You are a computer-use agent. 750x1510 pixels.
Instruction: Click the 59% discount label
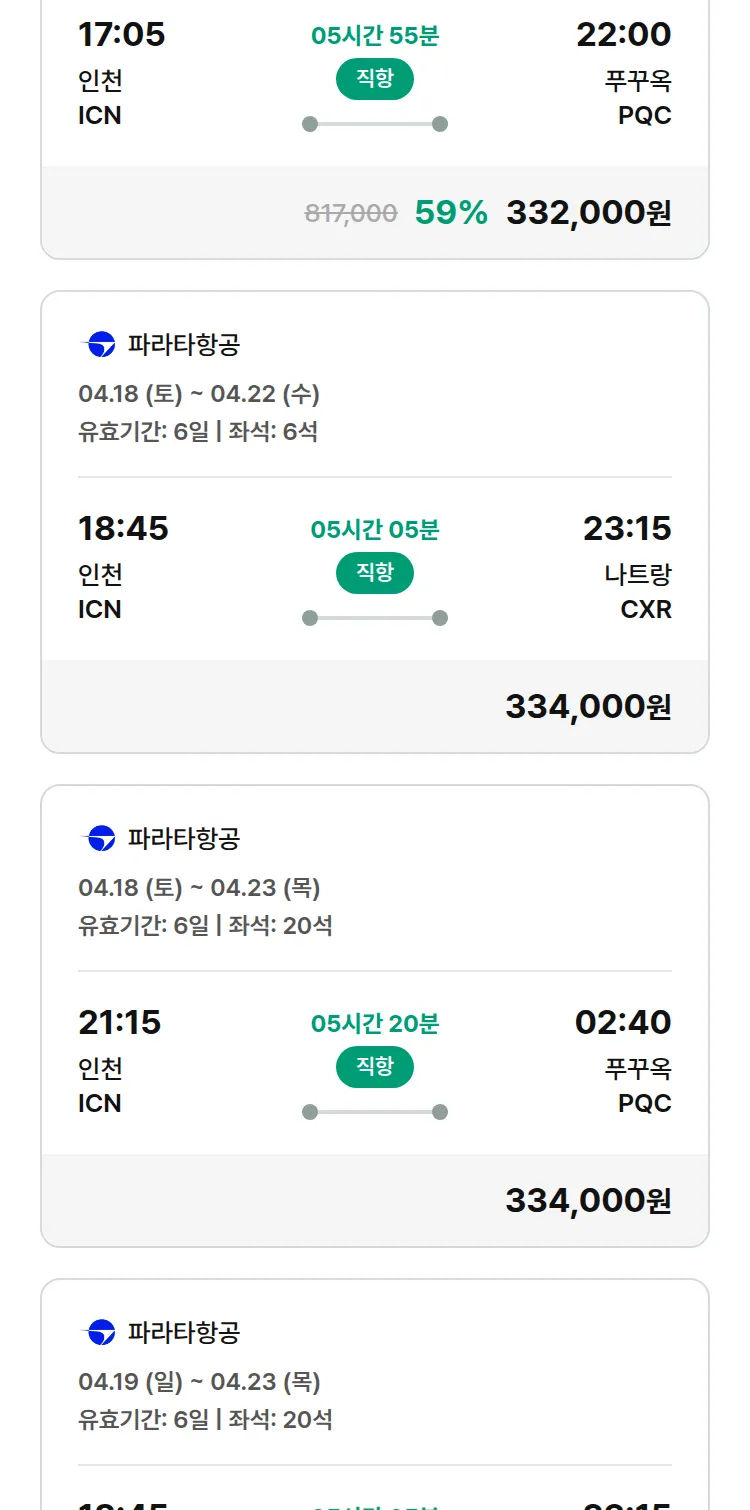(451, 213)
